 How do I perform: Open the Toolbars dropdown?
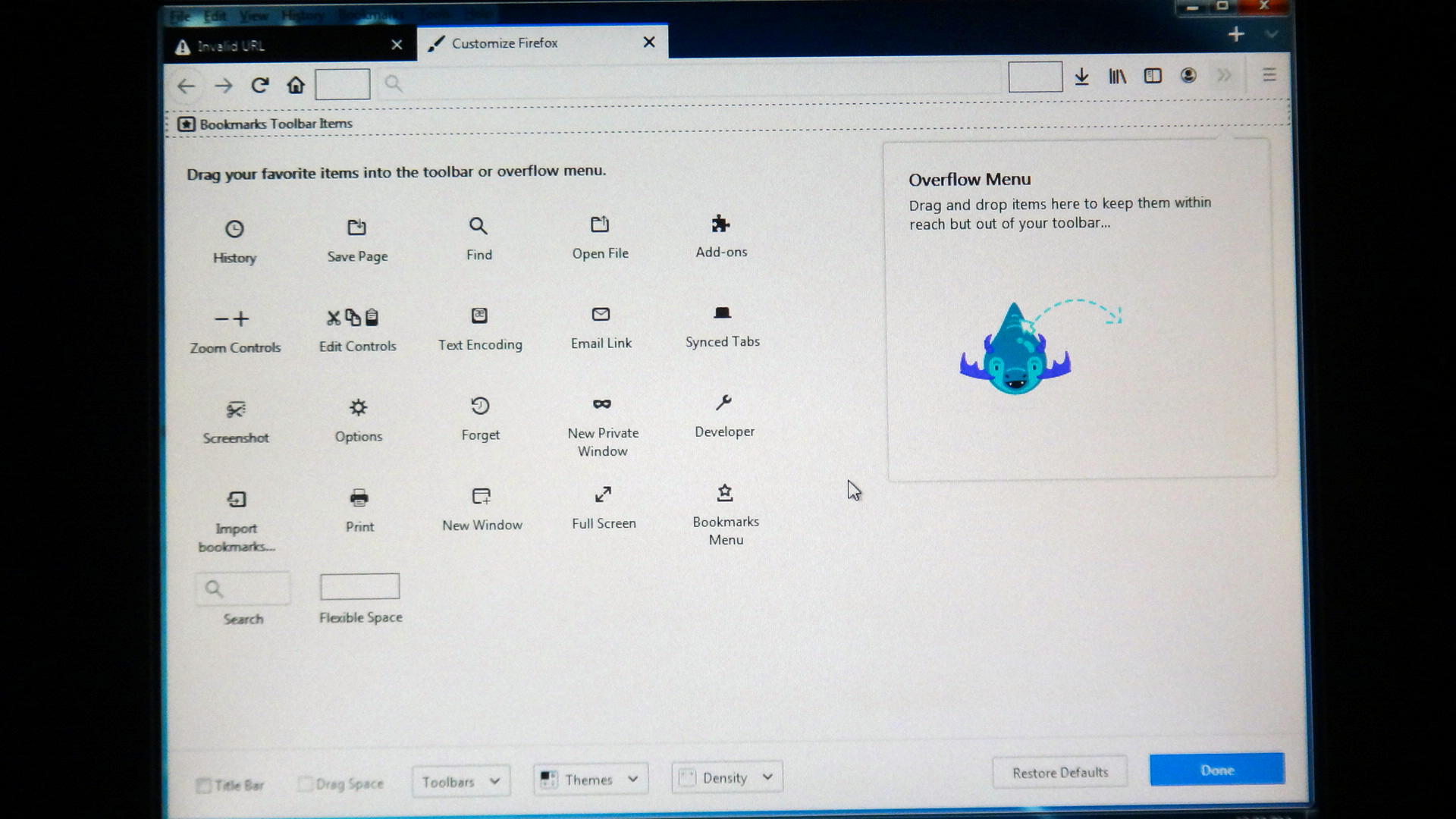pyautogui.click(x=460, y=782)
